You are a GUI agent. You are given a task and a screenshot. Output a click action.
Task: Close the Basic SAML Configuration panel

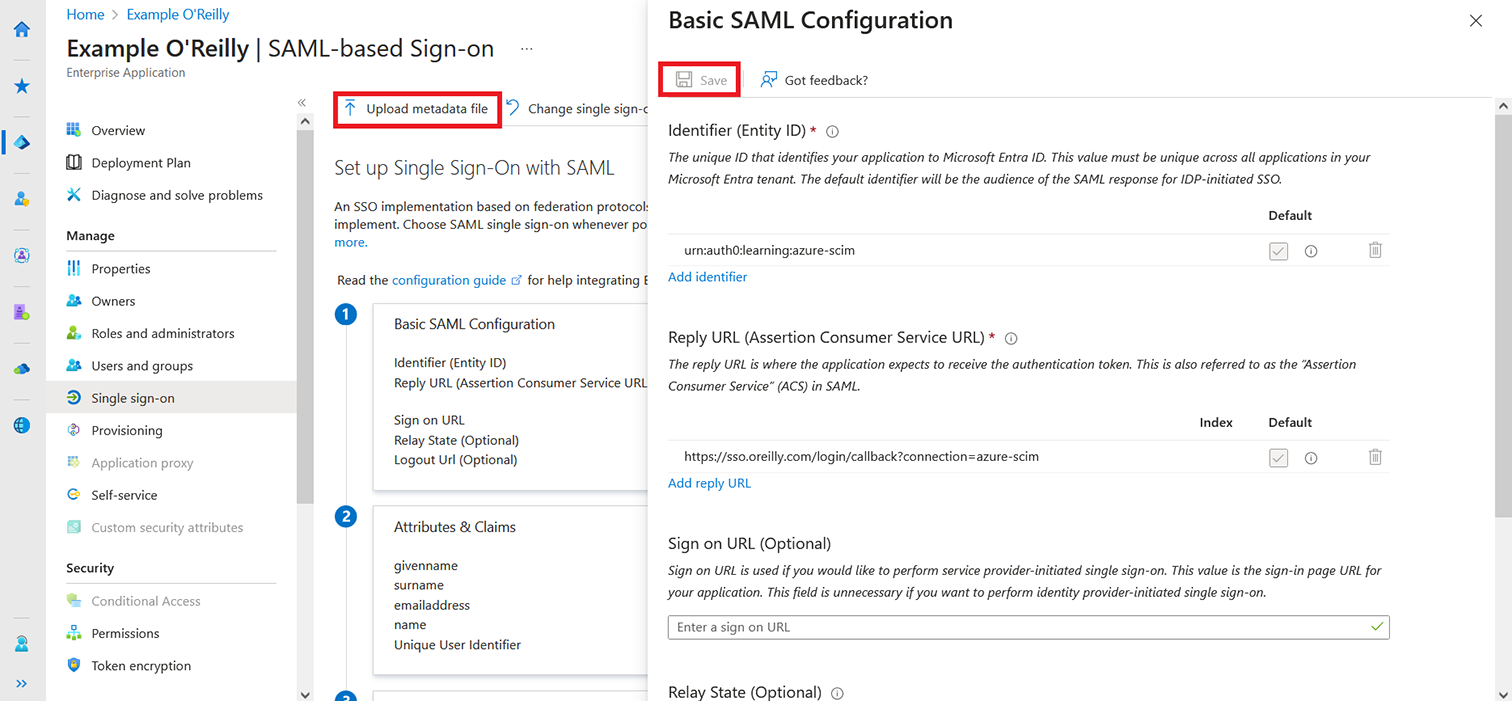(x=1476, y=21)
